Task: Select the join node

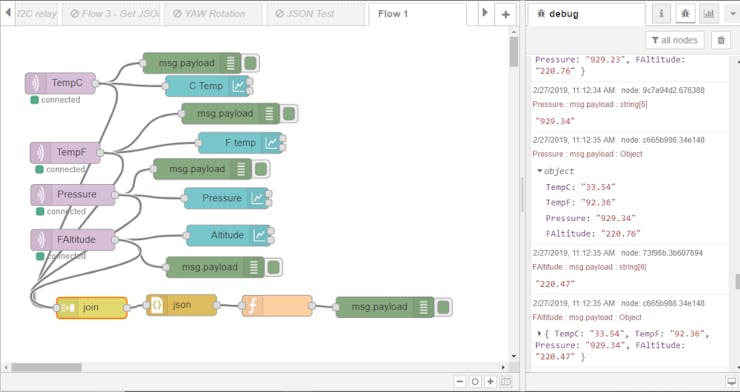Action: click(92, 308)
